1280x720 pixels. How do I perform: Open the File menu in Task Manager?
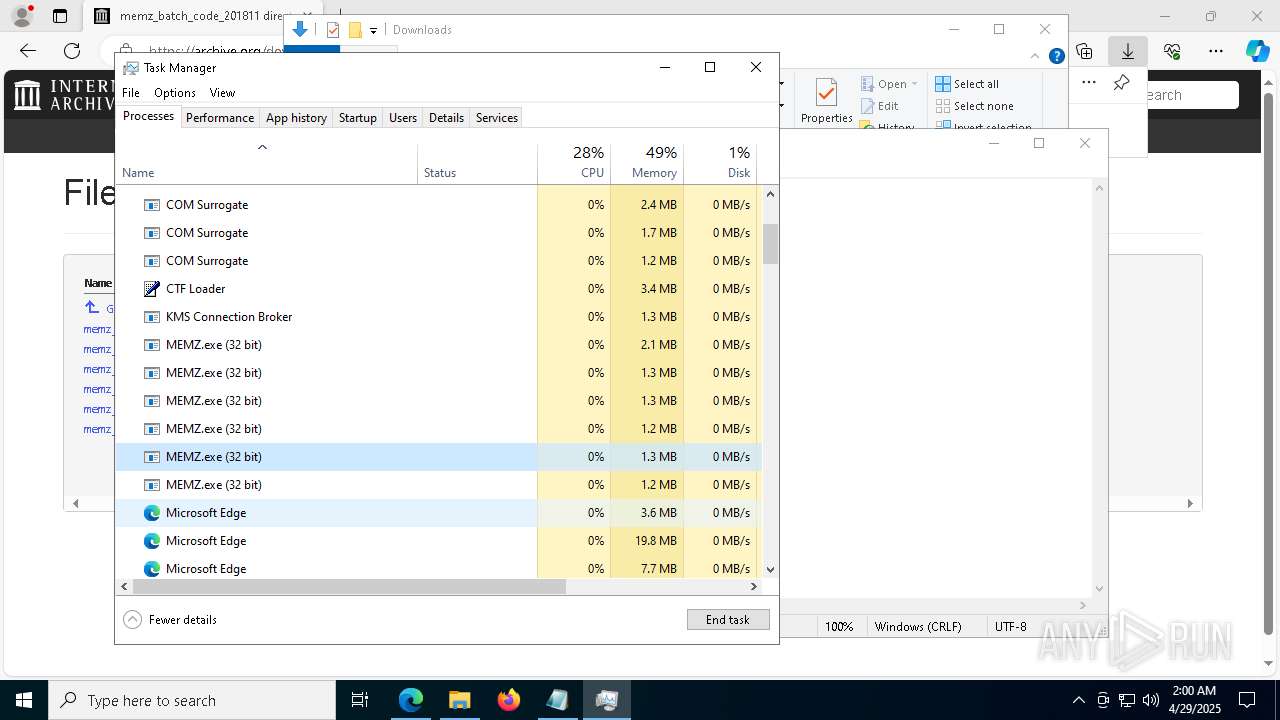click(x=131, y=92)
